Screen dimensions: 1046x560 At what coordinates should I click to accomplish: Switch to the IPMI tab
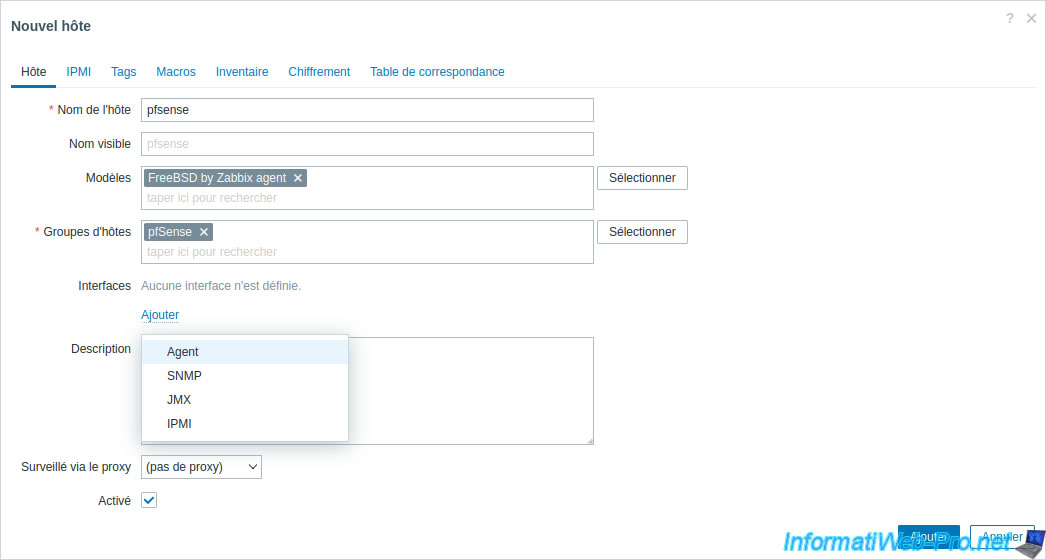click(x=79, y=72)
